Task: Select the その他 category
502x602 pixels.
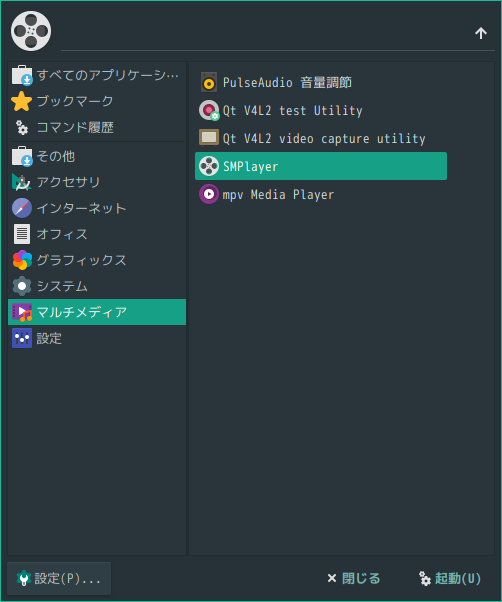Action: tap(97, 156)
